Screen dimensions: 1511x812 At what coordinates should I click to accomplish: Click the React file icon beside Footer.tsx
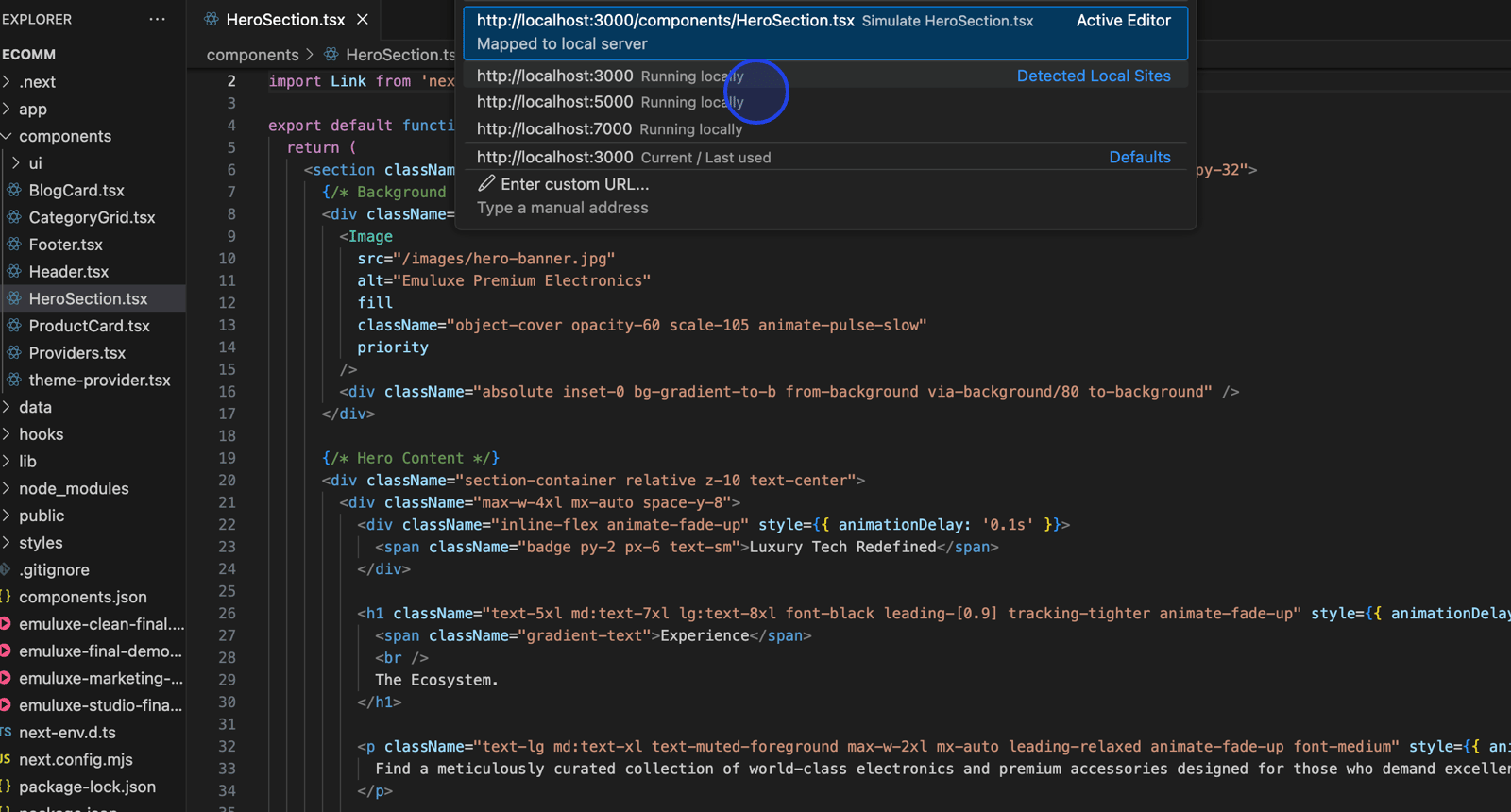(14, 245)
